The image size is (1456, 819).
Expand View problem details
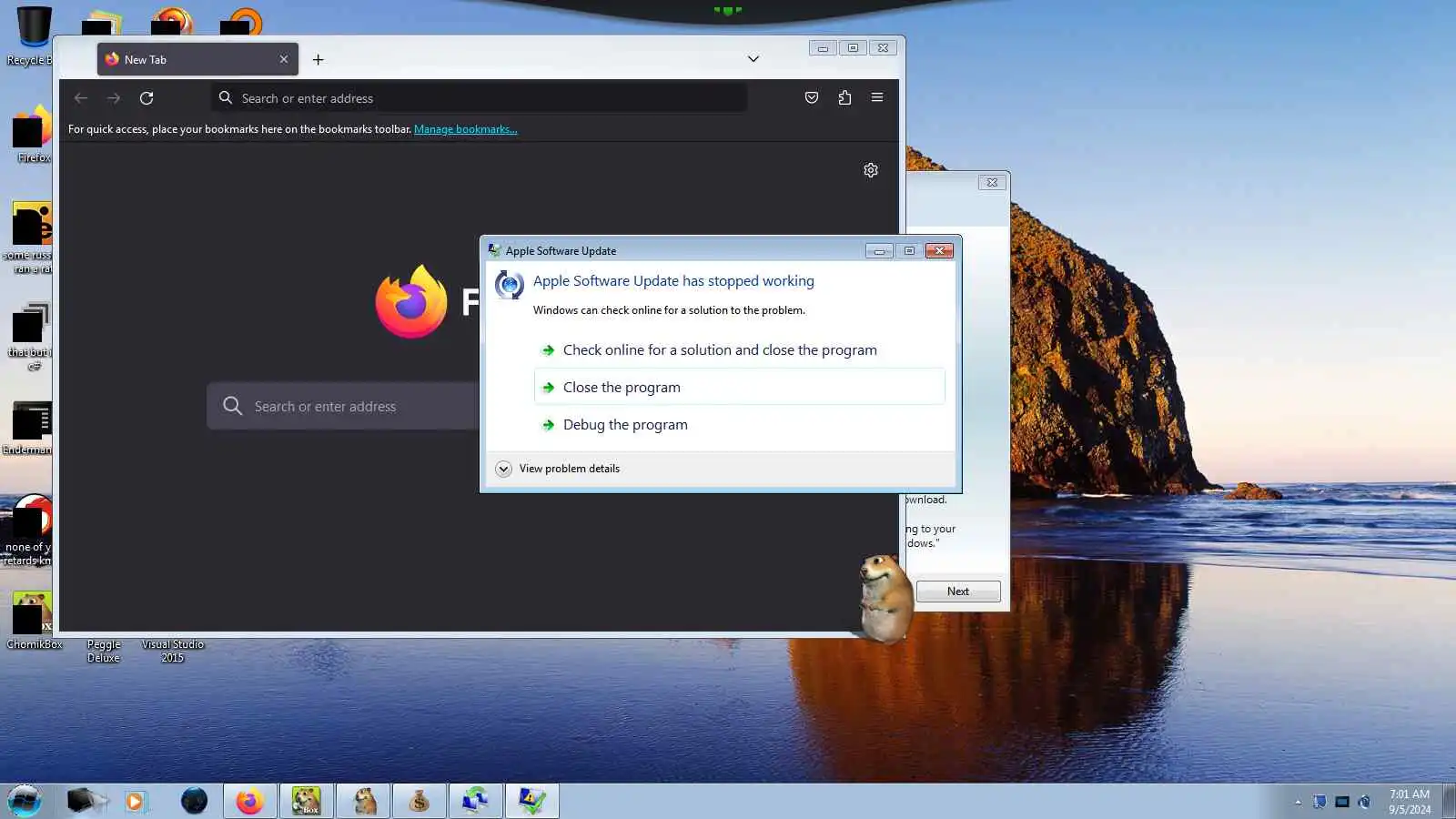point(558,469)
